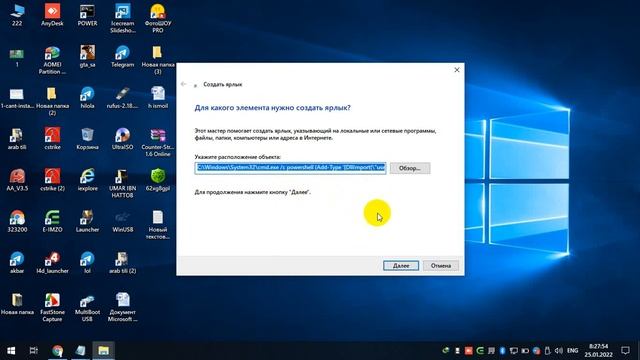Select the MultiBoot USB icon
640x360 pixels.
(87, 307)
